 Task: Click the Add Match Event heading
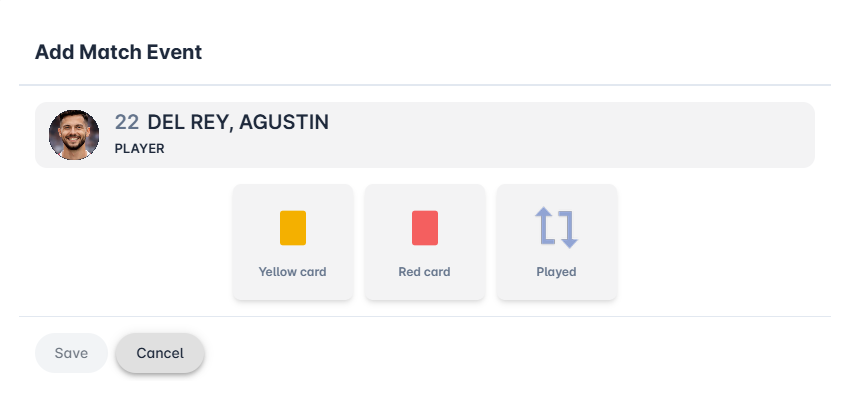[x=118, y=52]
